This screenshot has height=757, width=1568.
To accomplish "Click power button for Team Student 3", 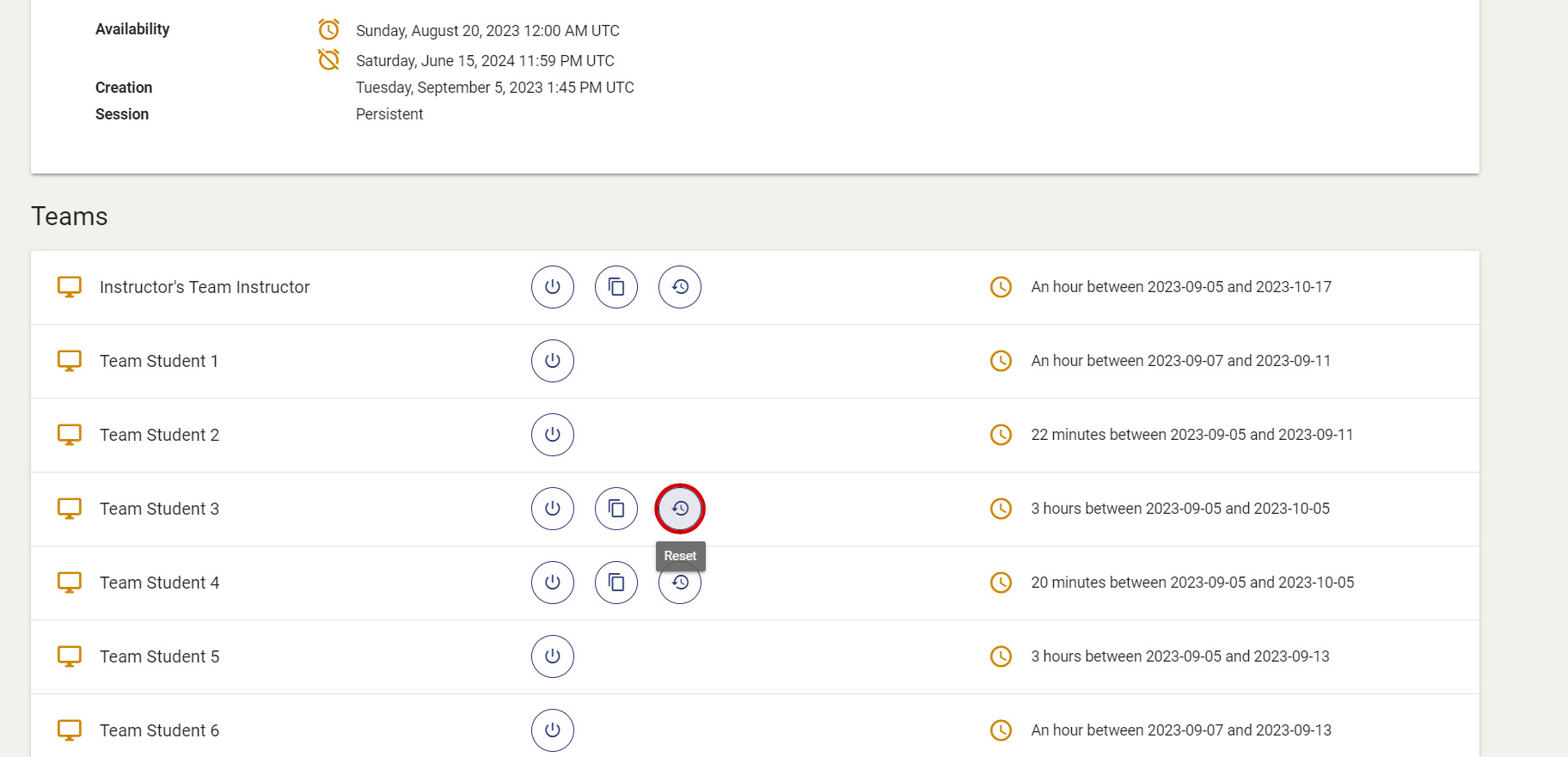I will 552,509.
